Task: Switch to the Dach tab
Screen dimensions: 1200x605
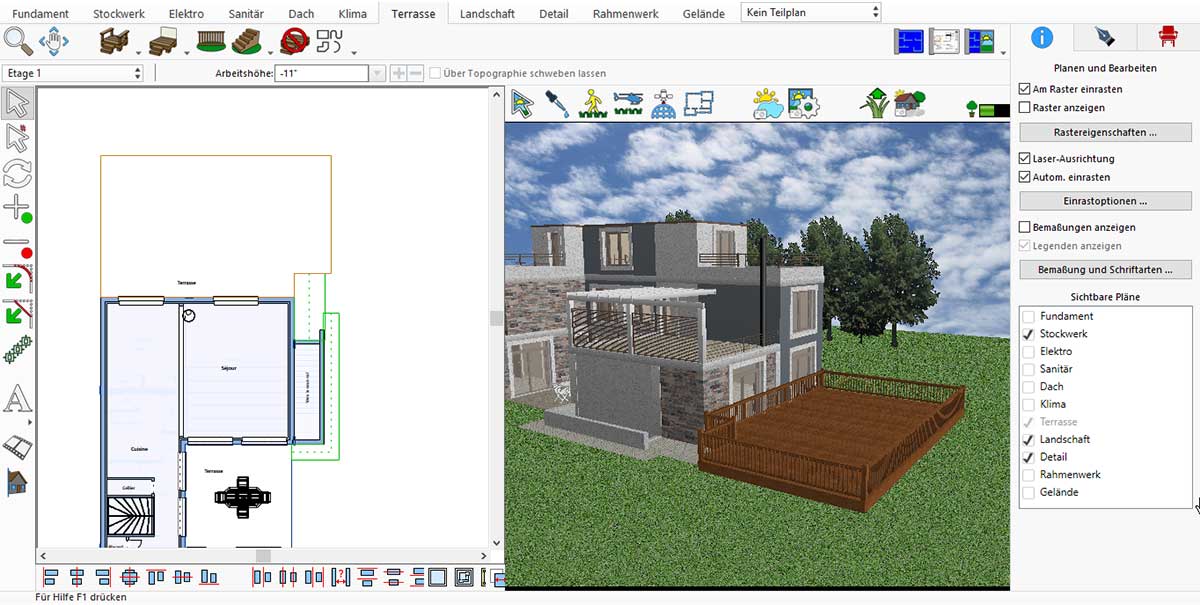Action: coord(300,13)
